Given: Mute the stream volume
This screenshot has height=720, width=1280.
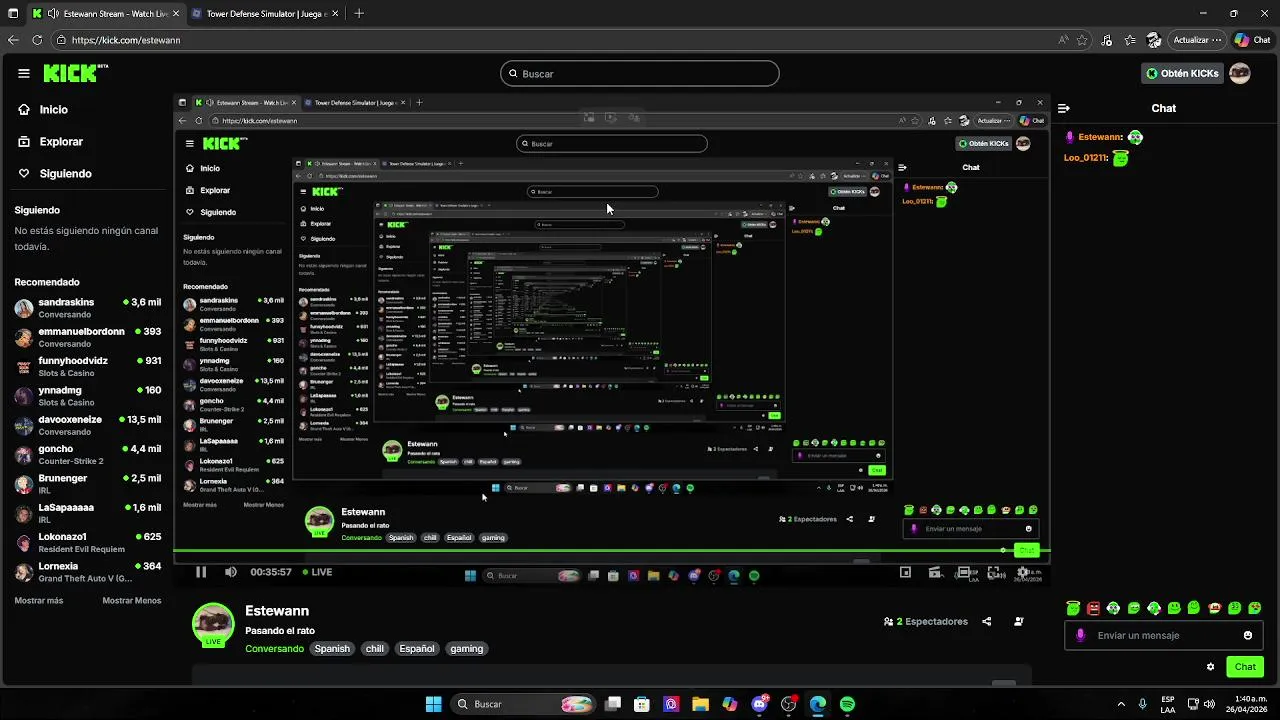Looking at the screenshot, I should tap(231, 572).
